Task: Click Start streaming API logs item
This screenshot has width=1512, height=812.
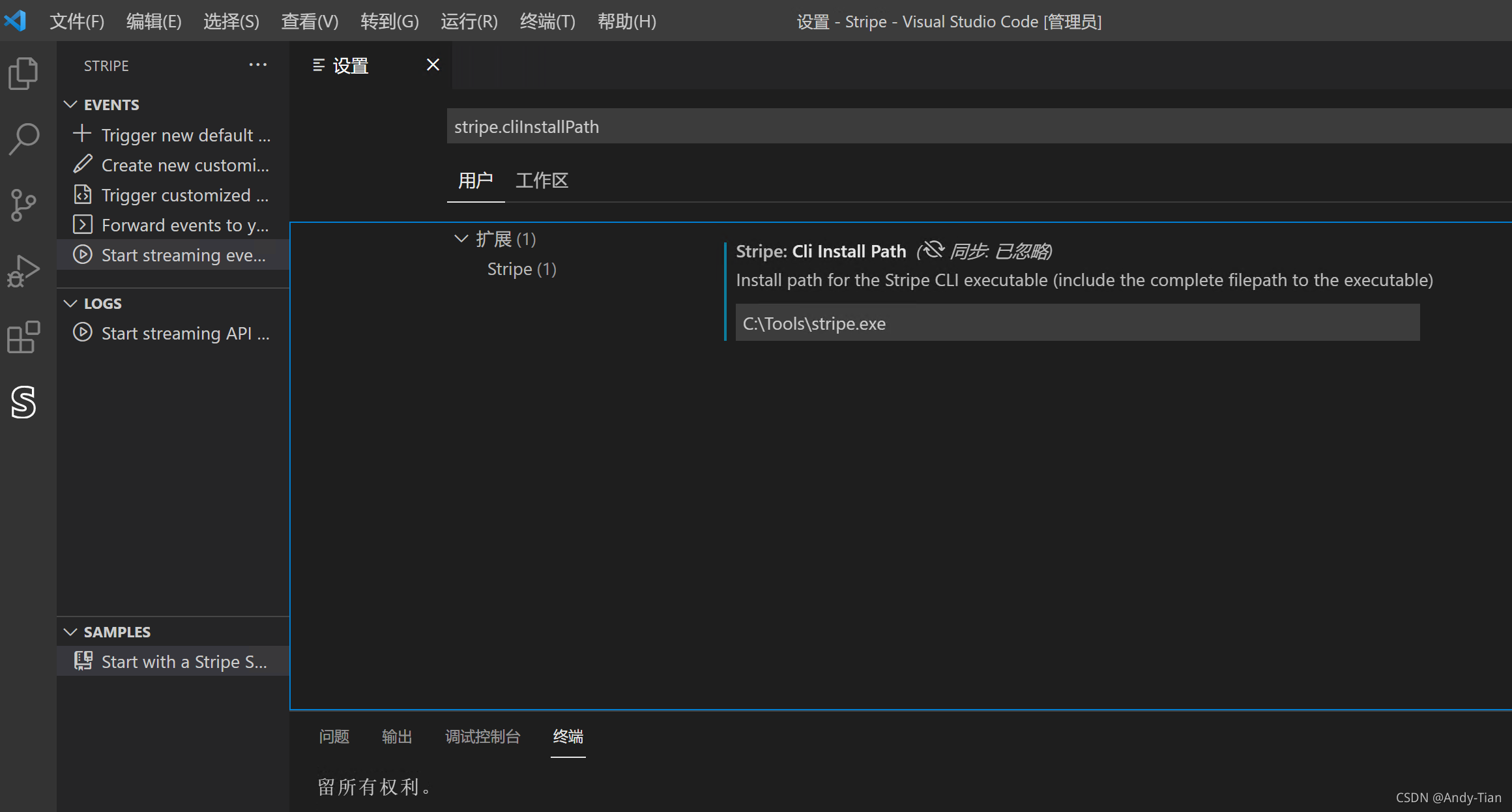Action: pos(185,334)
